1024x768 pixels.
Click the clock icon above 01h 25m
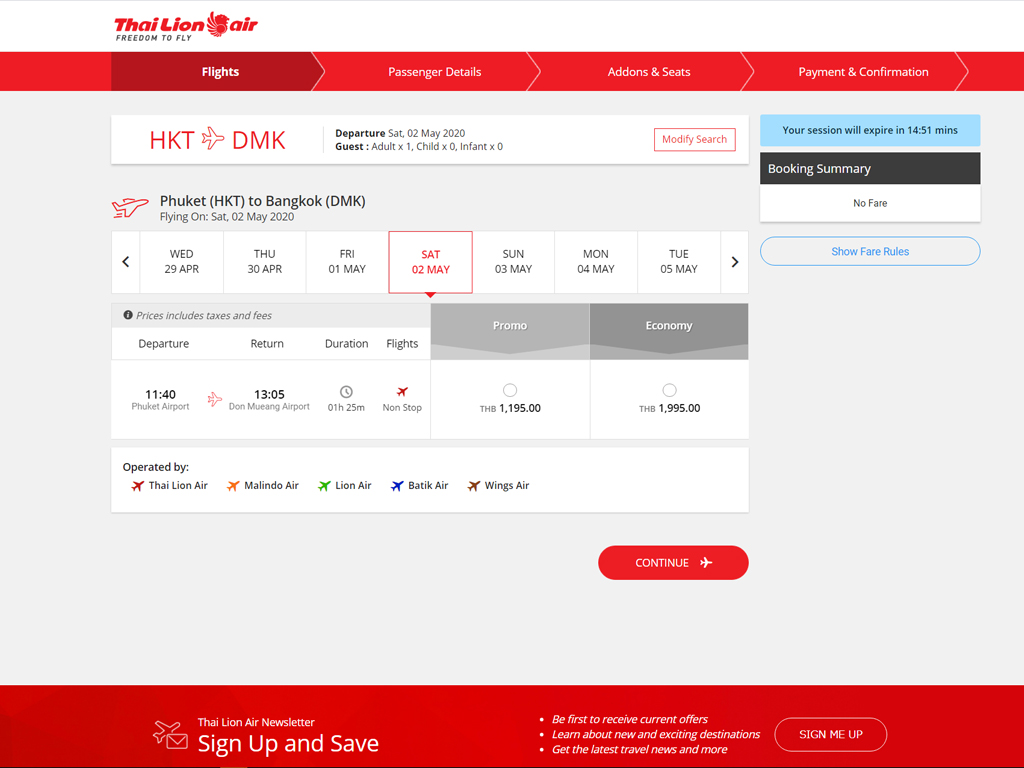(346, 392)
